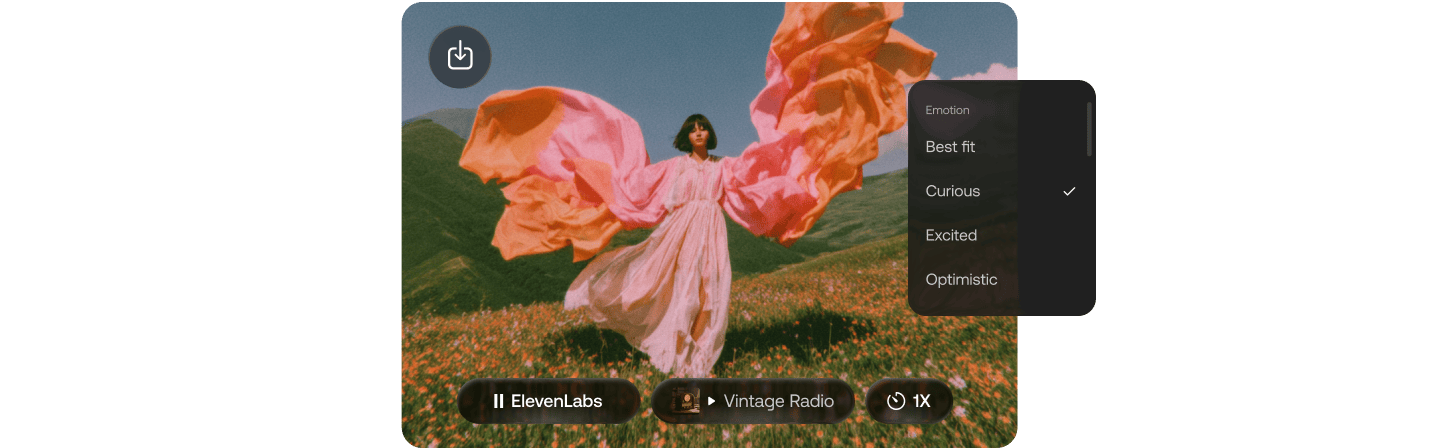Click the checkmark next to Curious

tap(1069, 191)
